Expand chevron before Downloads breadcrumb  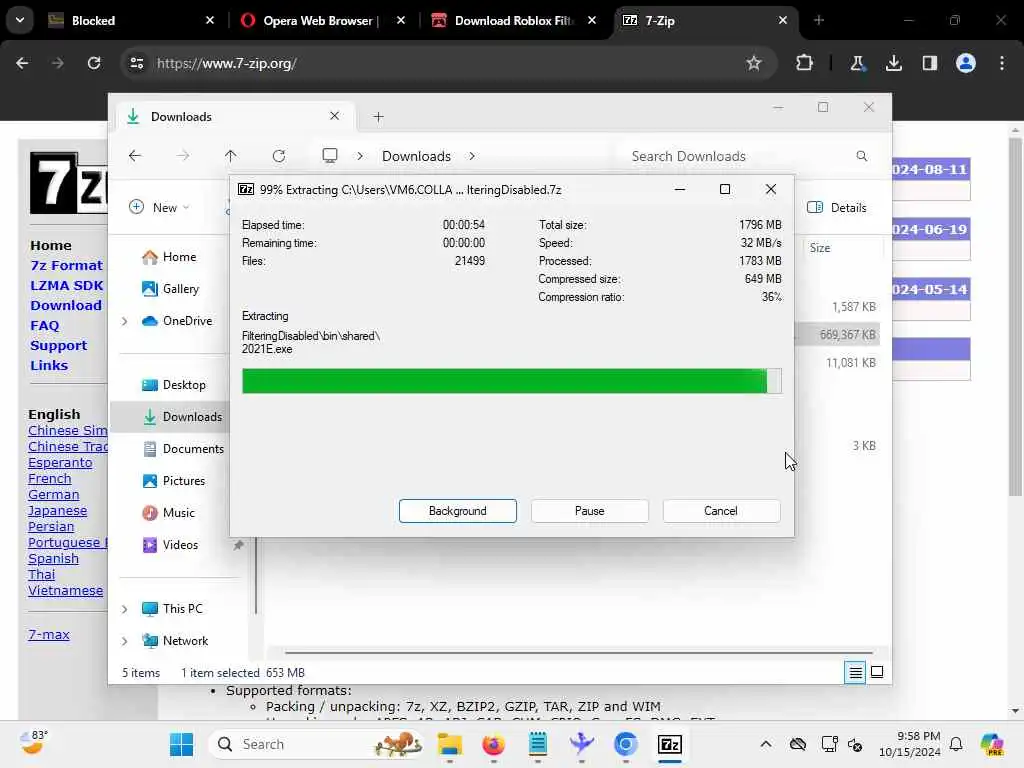[360, 156]
